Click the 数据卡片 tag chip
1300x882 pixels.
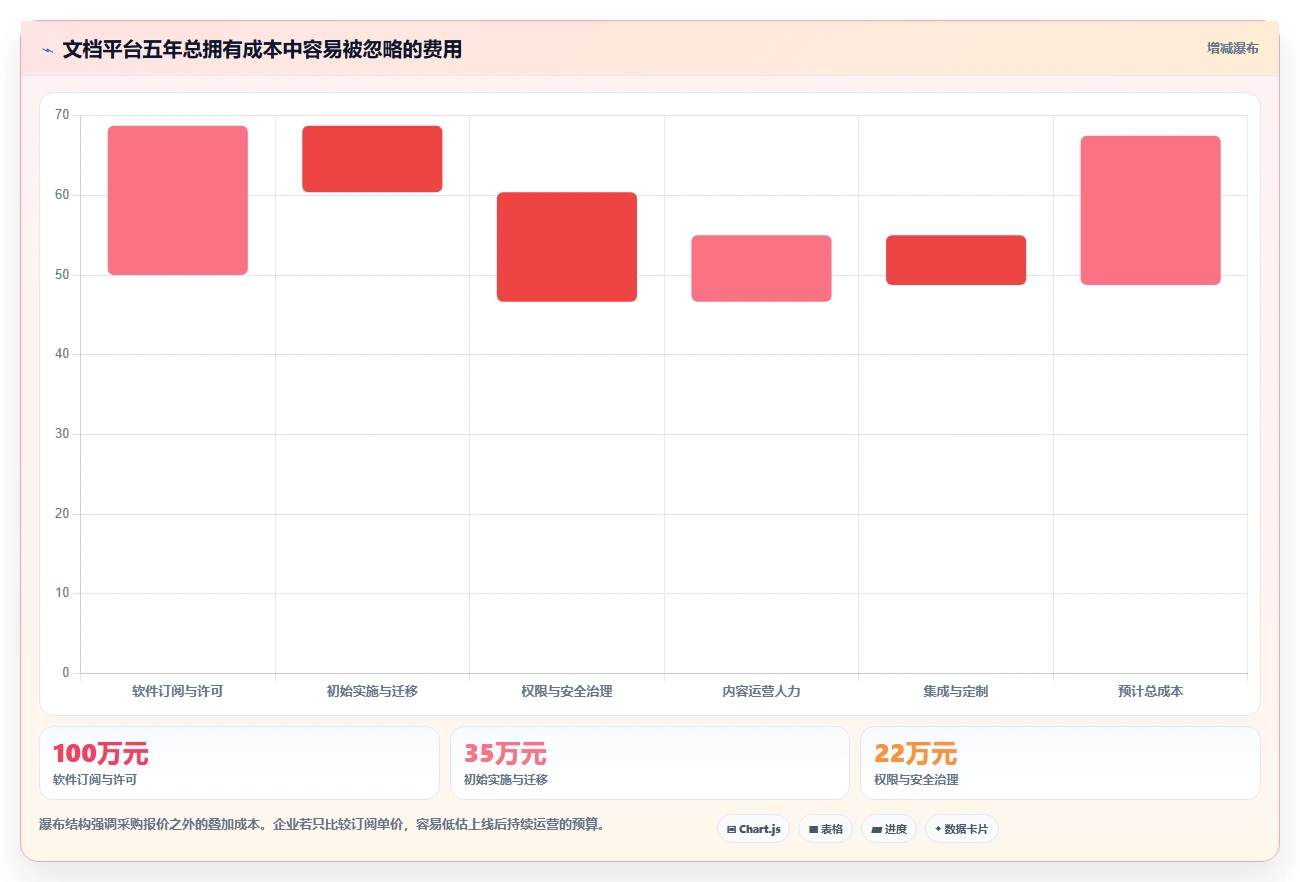(961, 829)
